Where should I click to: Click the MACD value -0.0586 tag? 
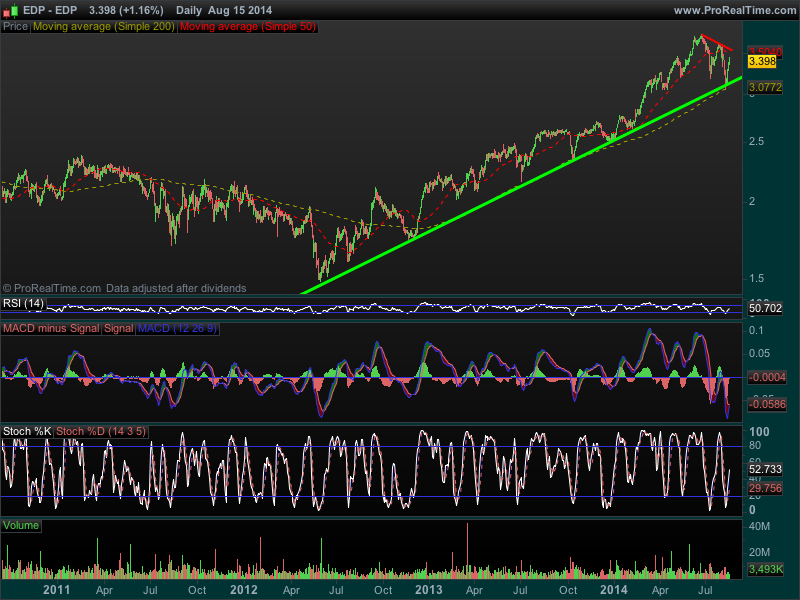click(767, 405)
